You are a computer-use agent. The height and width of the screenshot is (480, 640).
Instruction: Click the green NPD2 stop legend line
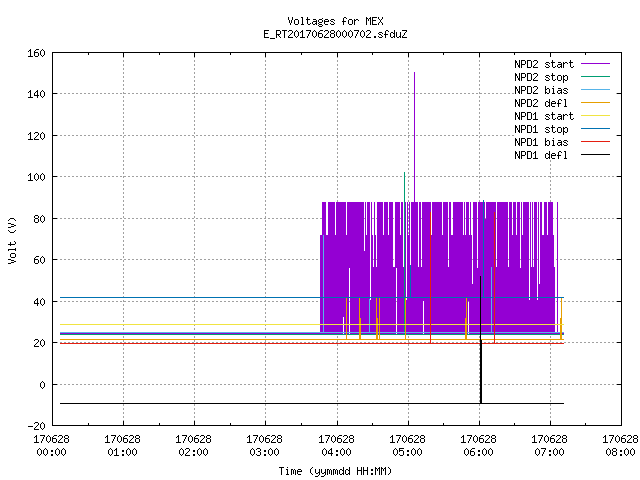595,76
